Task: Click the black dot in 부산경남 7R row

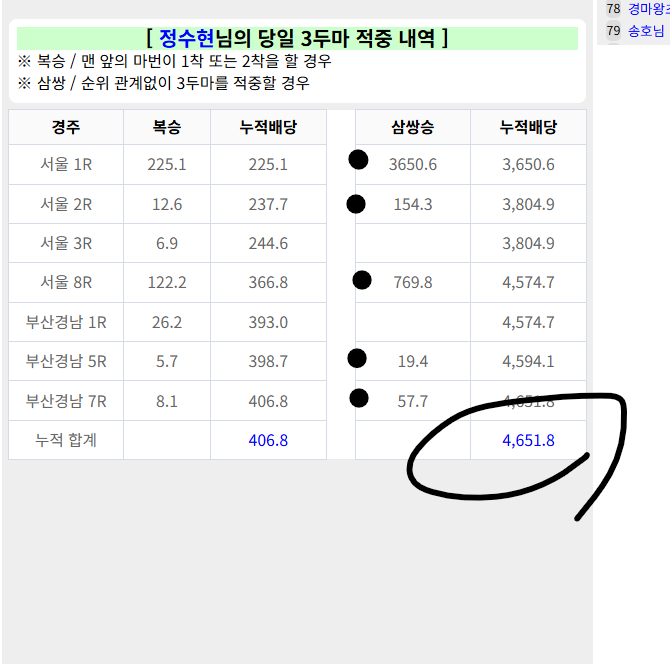Action: (359, 398)
